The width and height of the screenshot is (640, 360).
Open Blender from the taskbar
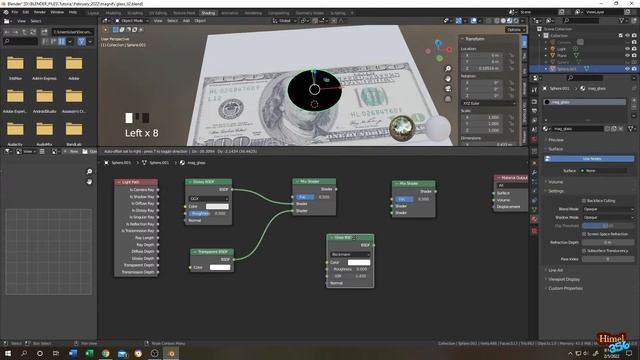tap(171, 353)
